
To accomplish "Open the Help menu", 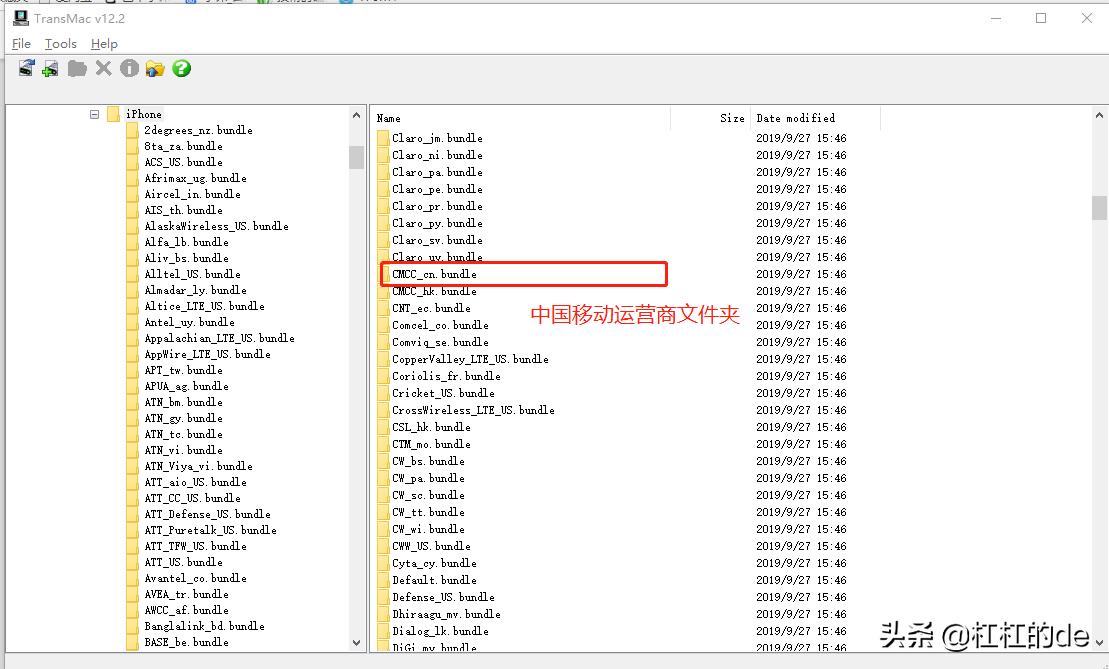I will pyautogui.click(x=104, y=44).
